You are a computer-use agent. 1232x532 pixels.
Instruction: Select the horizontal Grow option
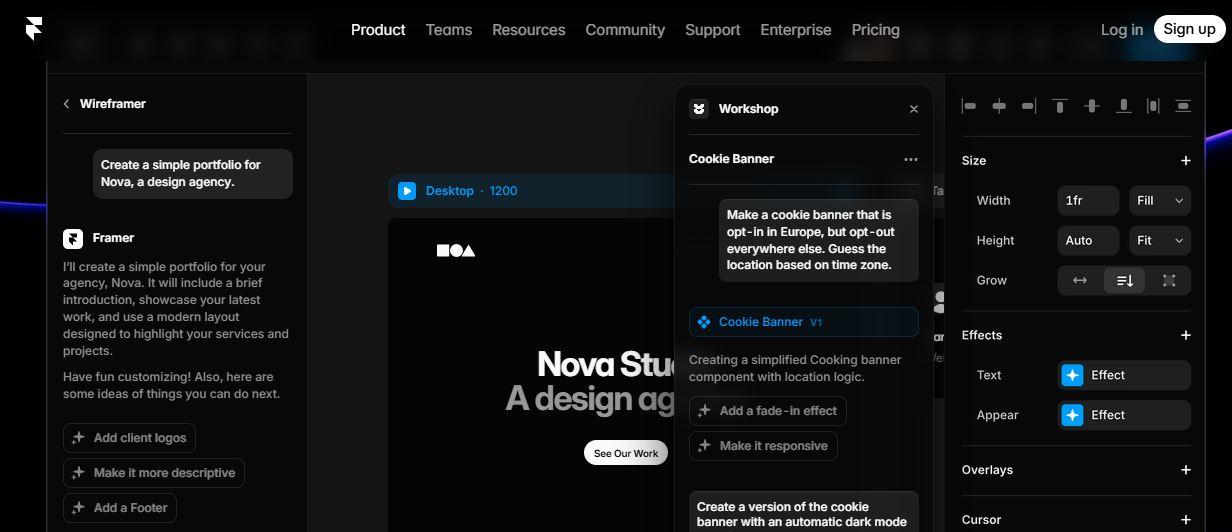coord(1080,281)
